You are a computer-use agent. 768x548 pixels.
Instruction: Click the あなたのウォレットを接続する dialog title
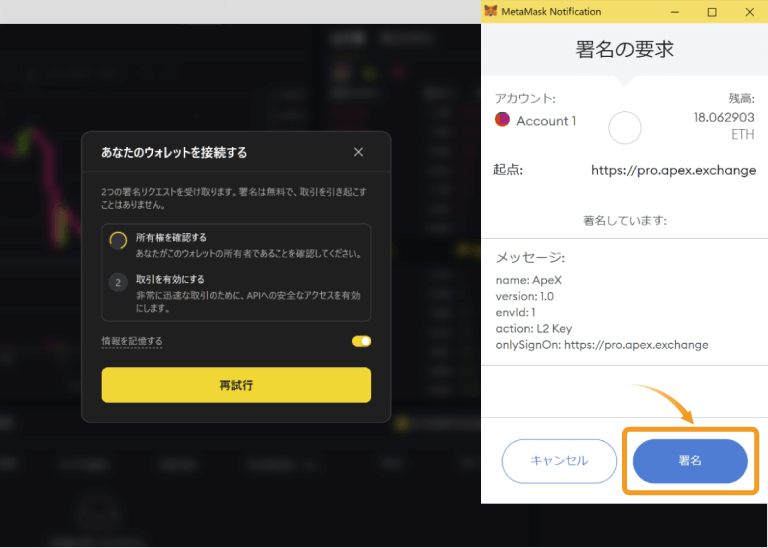tap(174, 153)
